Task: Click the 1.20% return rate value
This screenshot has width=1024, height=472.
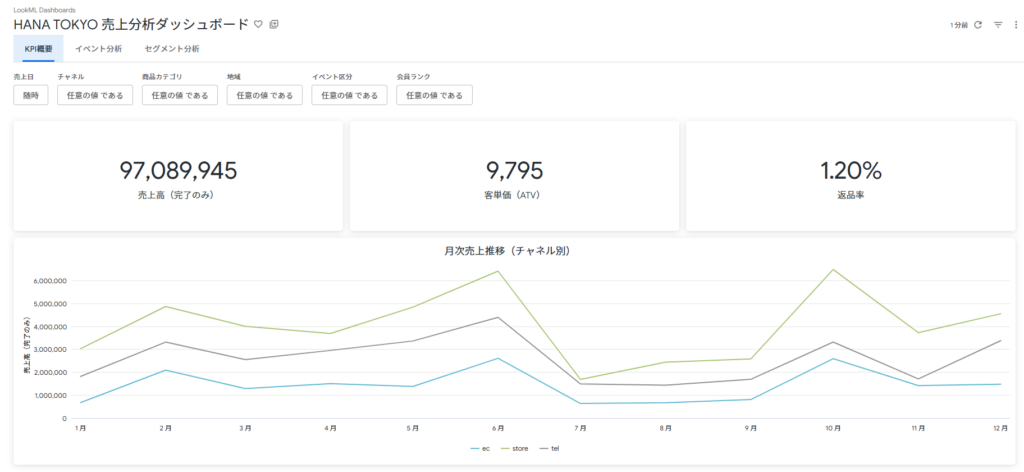Action: 851,170
